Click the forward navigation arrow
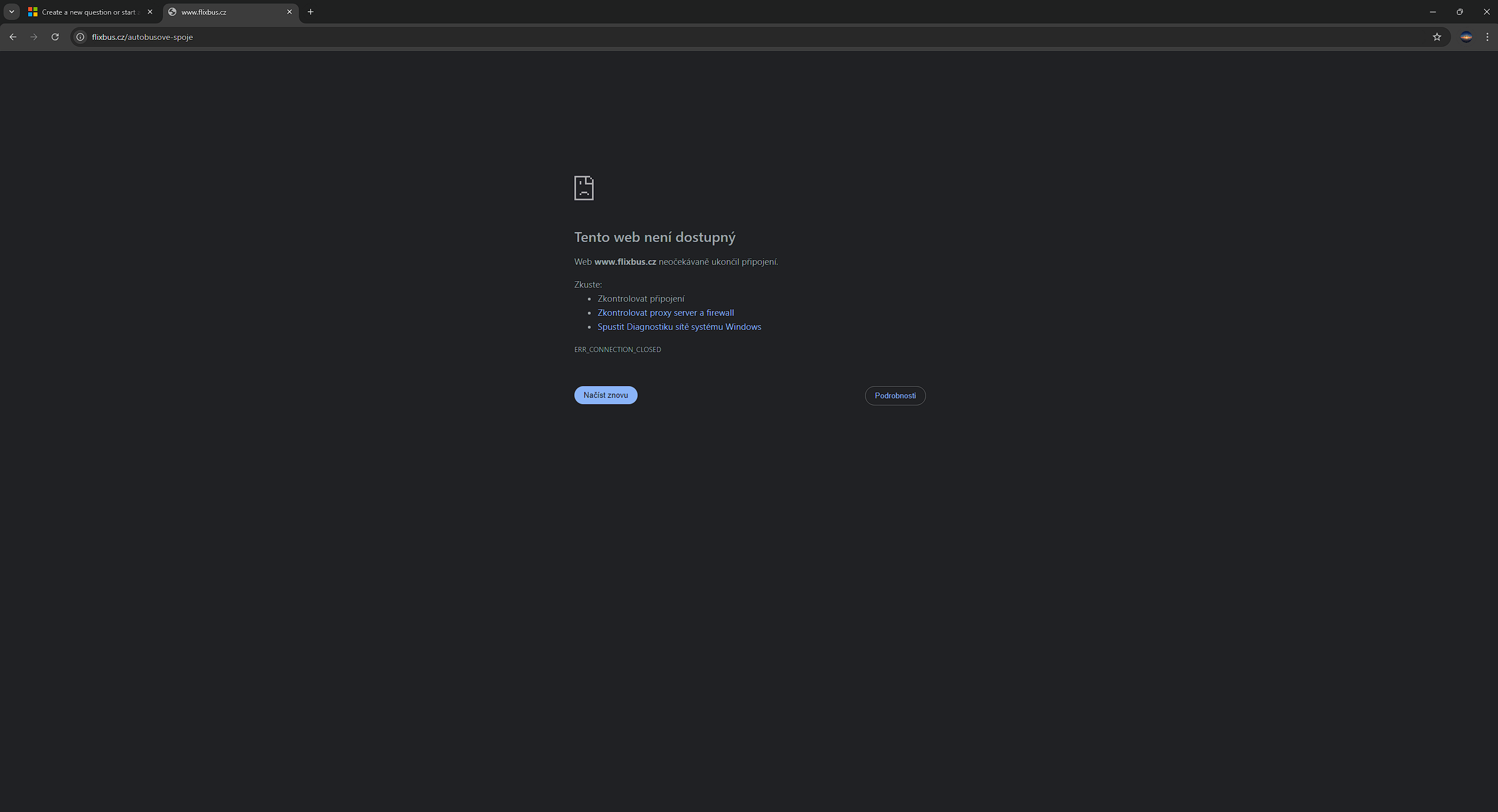1498x812 pixels. [34, 37]
